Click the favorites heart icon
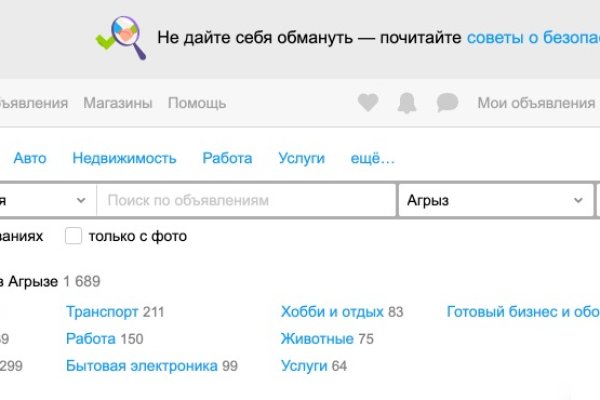Image resolution: width=600 pixels, height=400 pixels. click(368, 103)
